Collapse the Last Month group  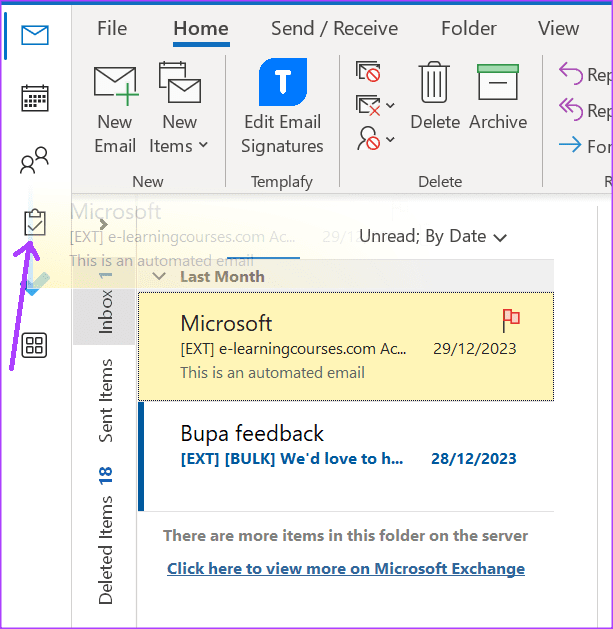pos(159,276)
